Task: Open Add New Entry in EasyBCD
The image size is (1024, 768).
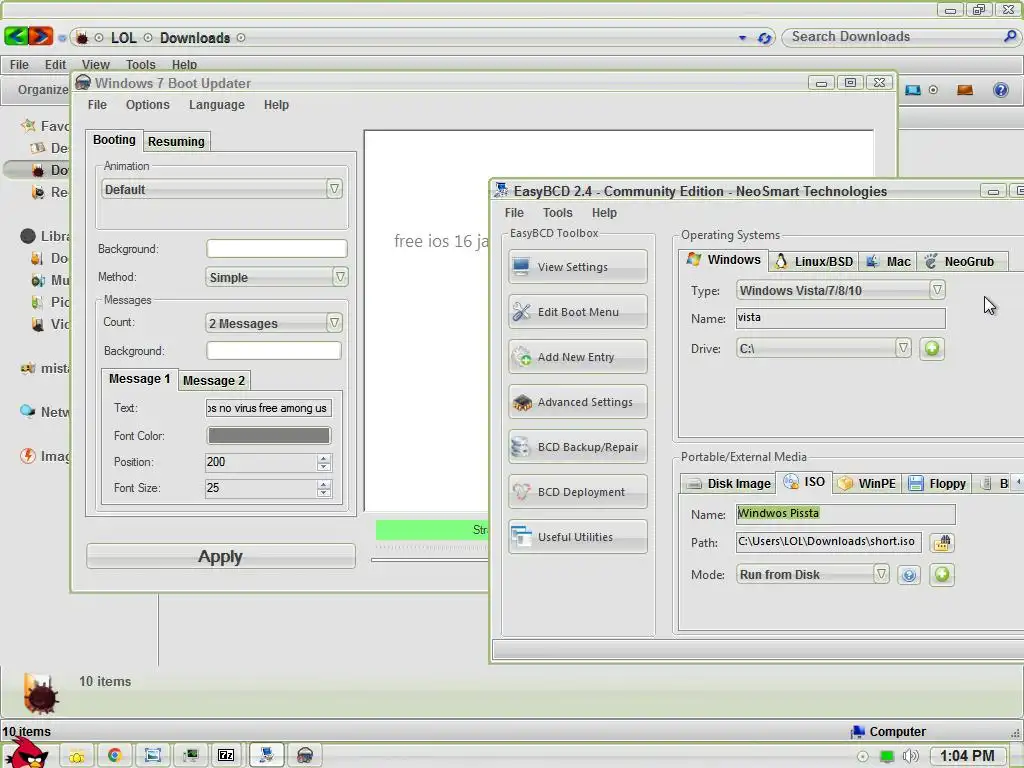Action: tap(577, 357)
